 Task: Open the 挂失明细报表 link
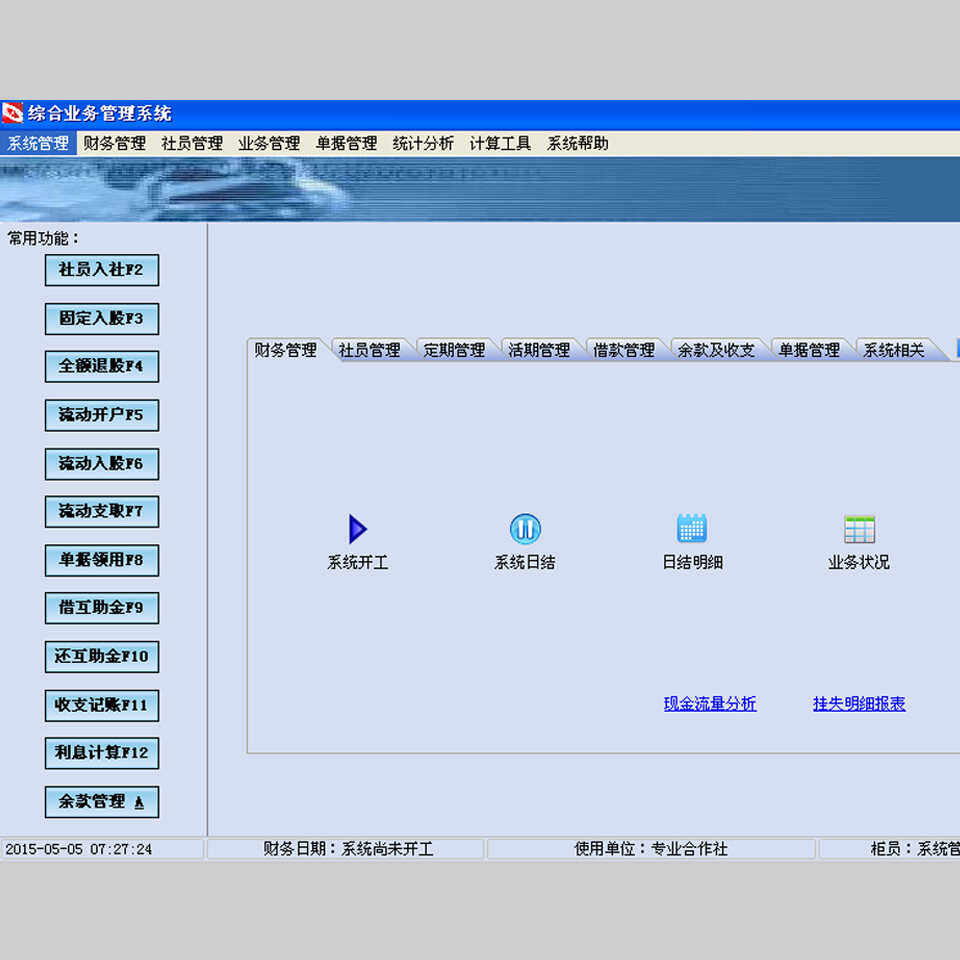pos(859,704)
